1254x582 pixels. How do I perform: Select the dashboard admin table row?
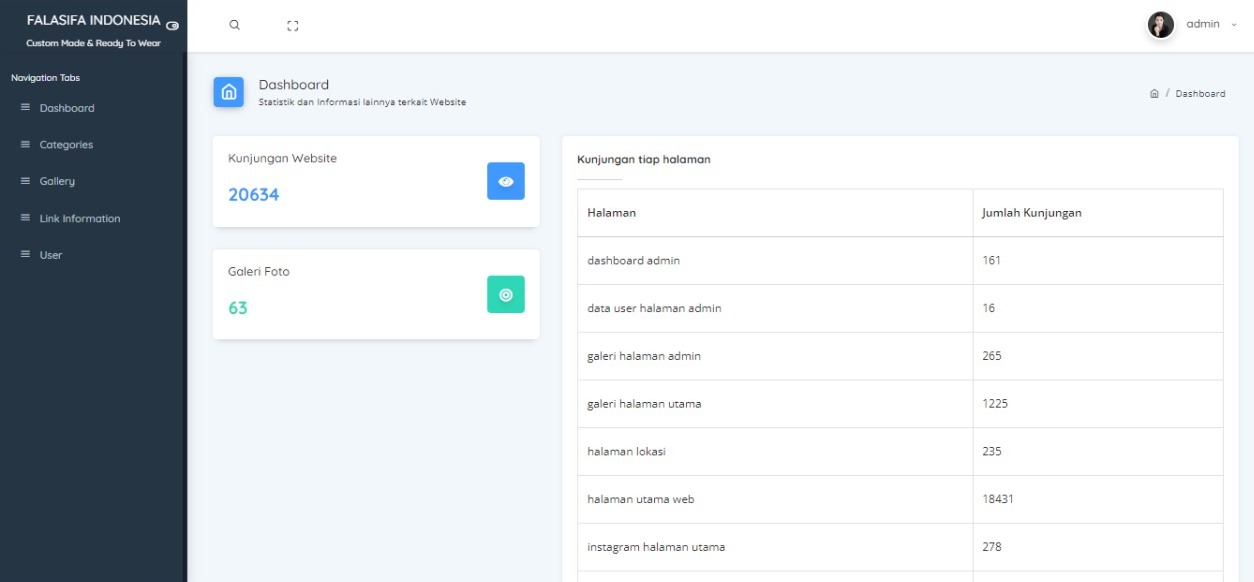click(900, 260)
